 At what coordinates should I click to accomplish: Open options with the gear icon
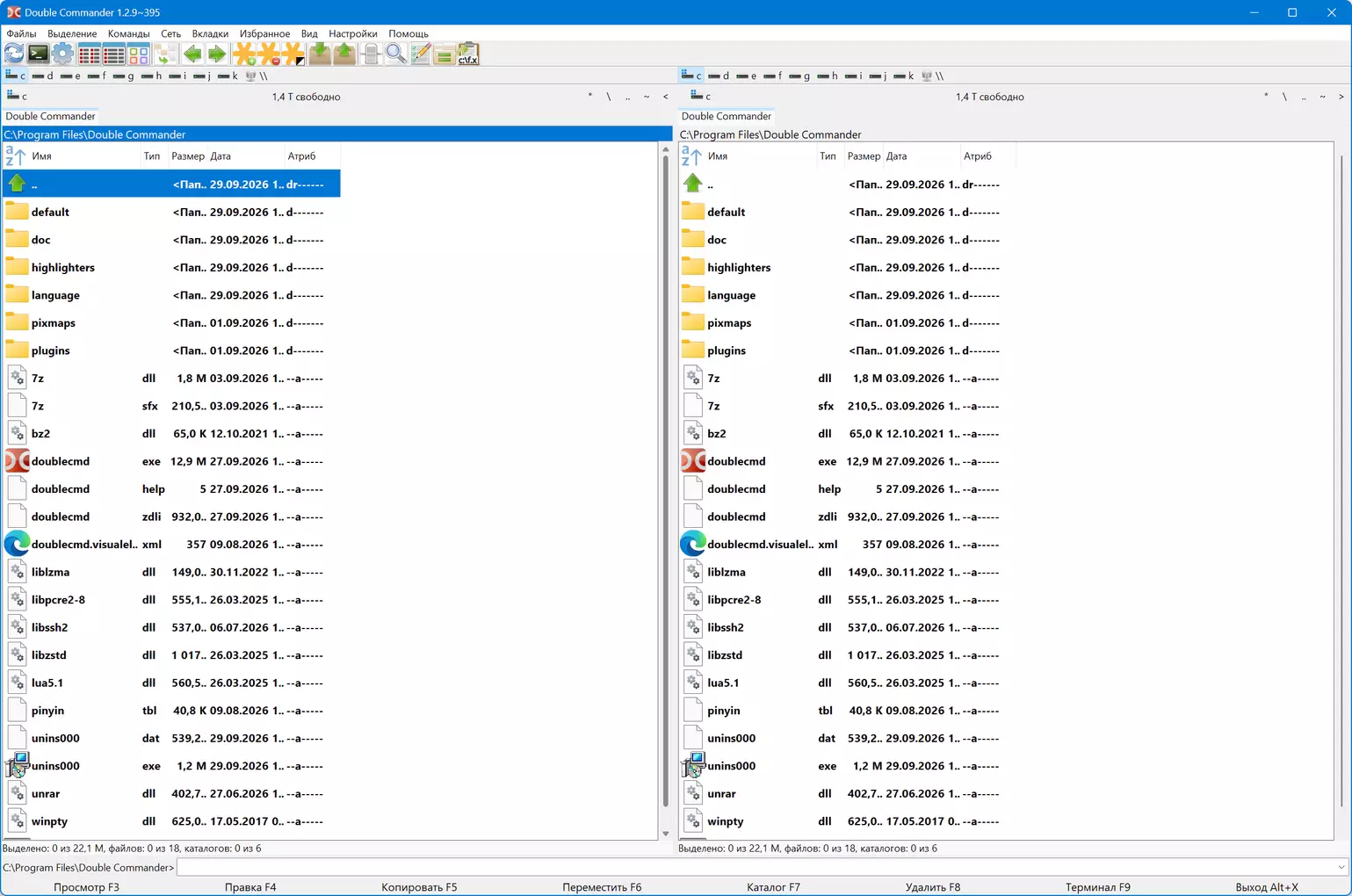(x=61, y=54)
